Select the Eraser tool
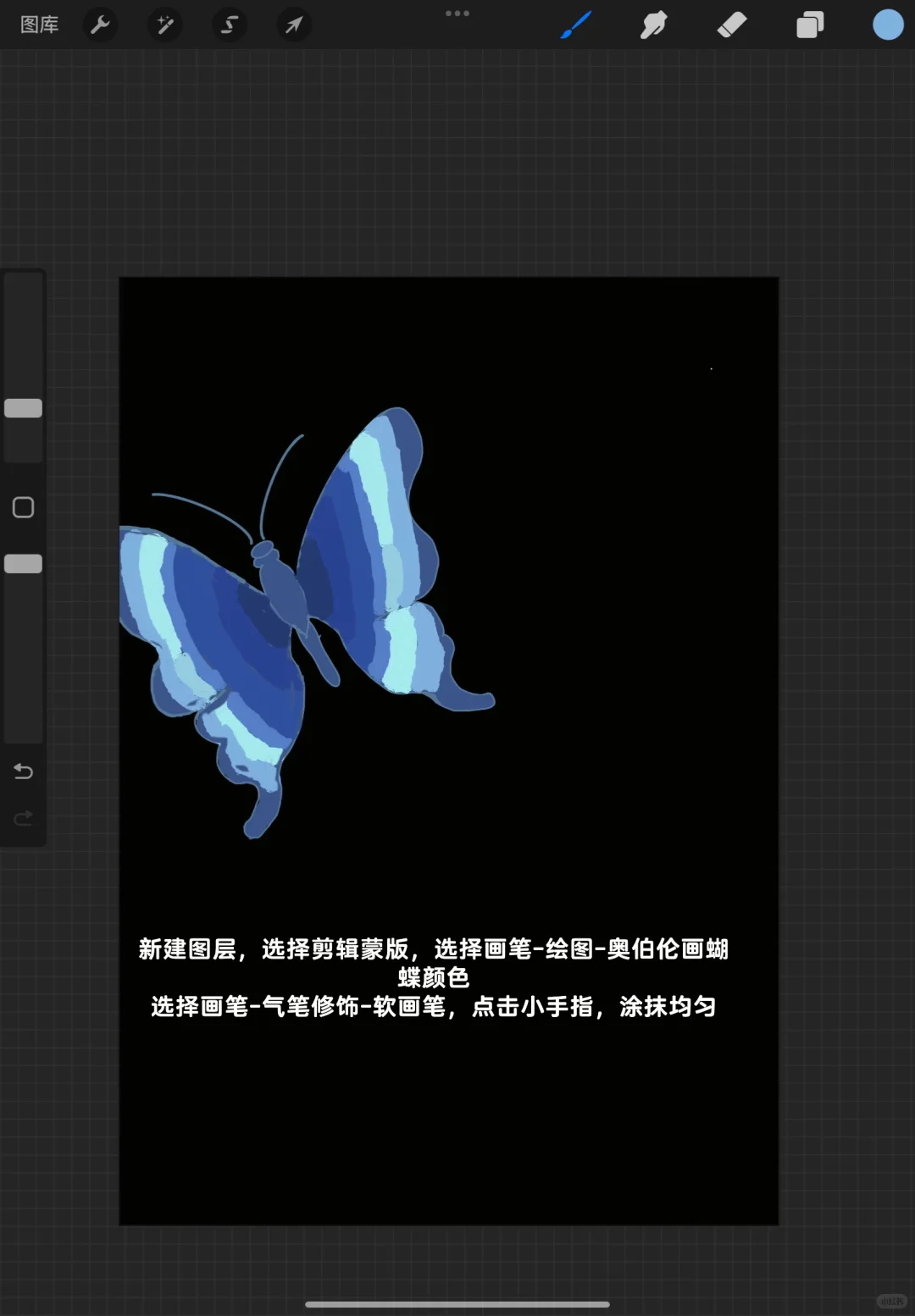This screenshot has height=1316, width=915. pos(731,25)
